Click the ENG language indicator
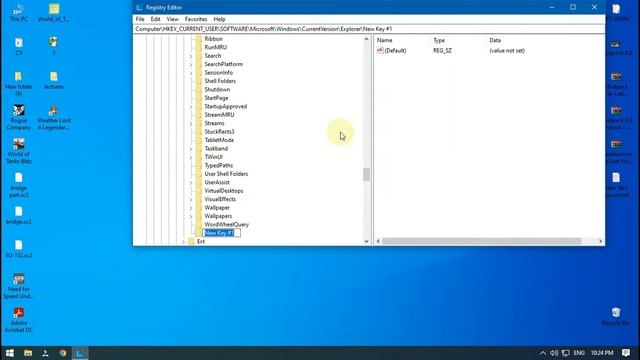Viewport: 640px width, 360px height. coord(579,353)
